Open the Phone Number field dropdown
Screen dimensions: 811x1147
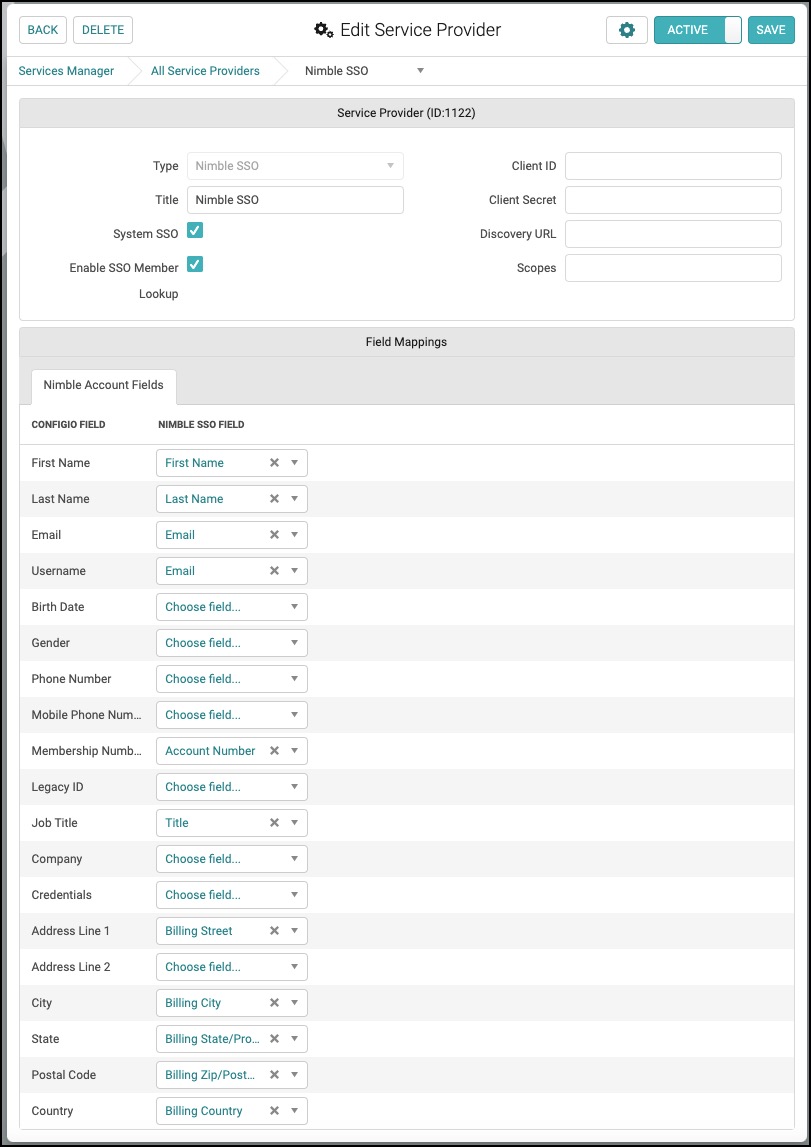tap(232, 679)
